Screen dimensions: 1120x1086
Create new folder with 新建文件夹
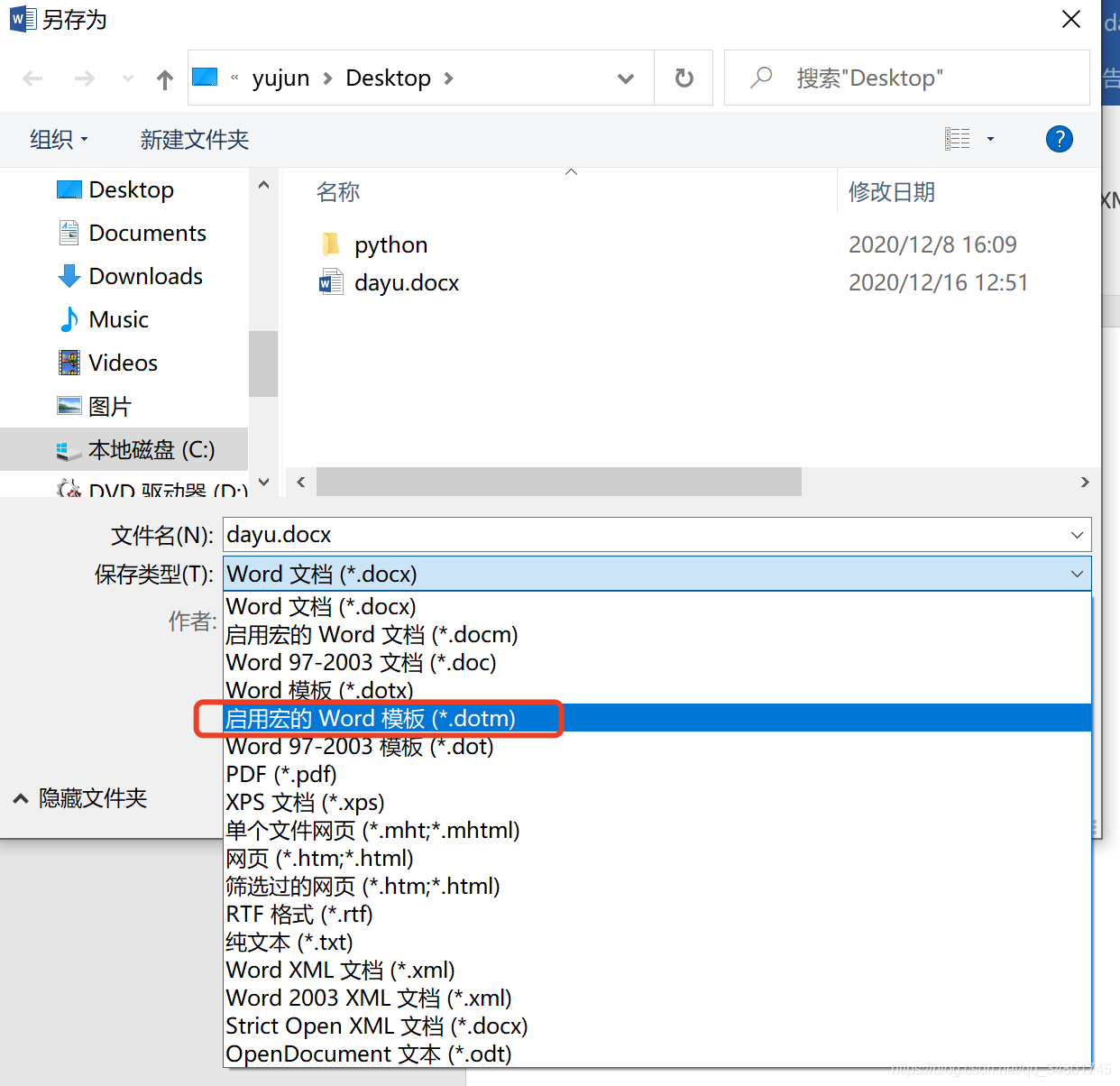point(194,140)
